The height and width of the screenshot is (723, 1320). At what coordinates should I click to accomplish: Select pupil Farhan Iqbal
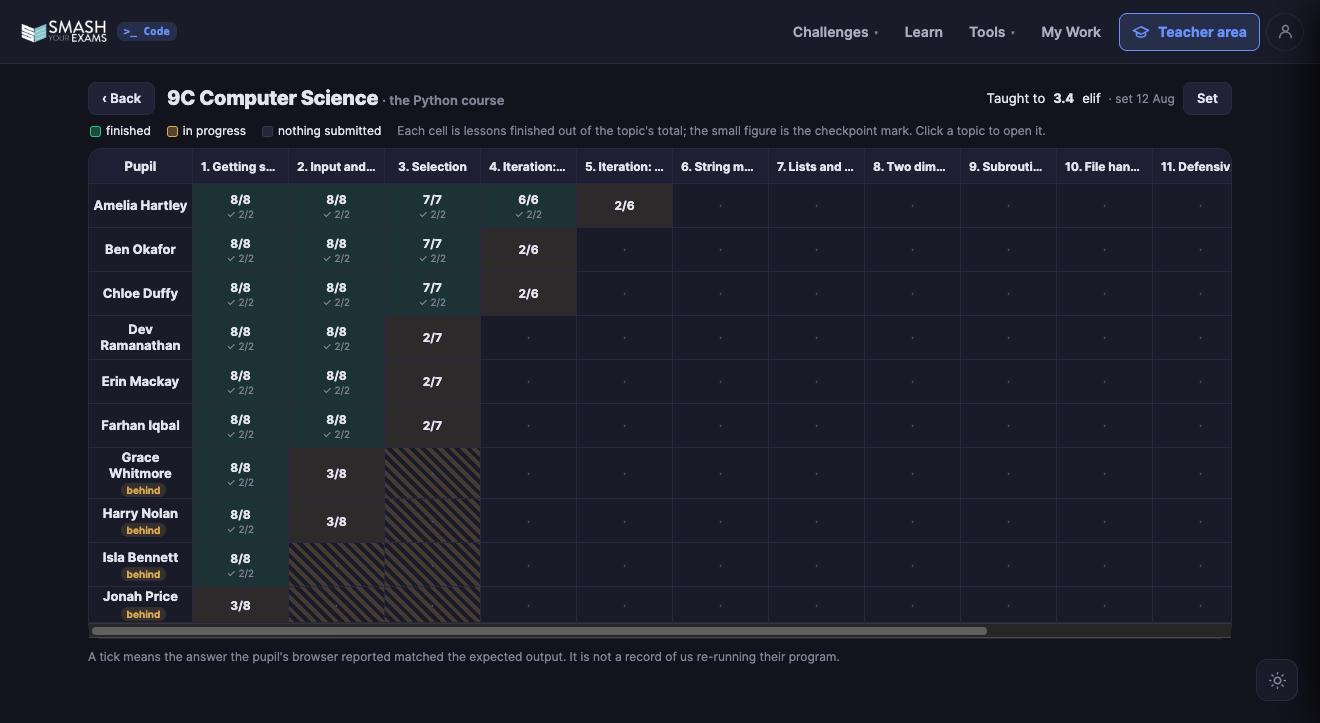click(140, 425)
